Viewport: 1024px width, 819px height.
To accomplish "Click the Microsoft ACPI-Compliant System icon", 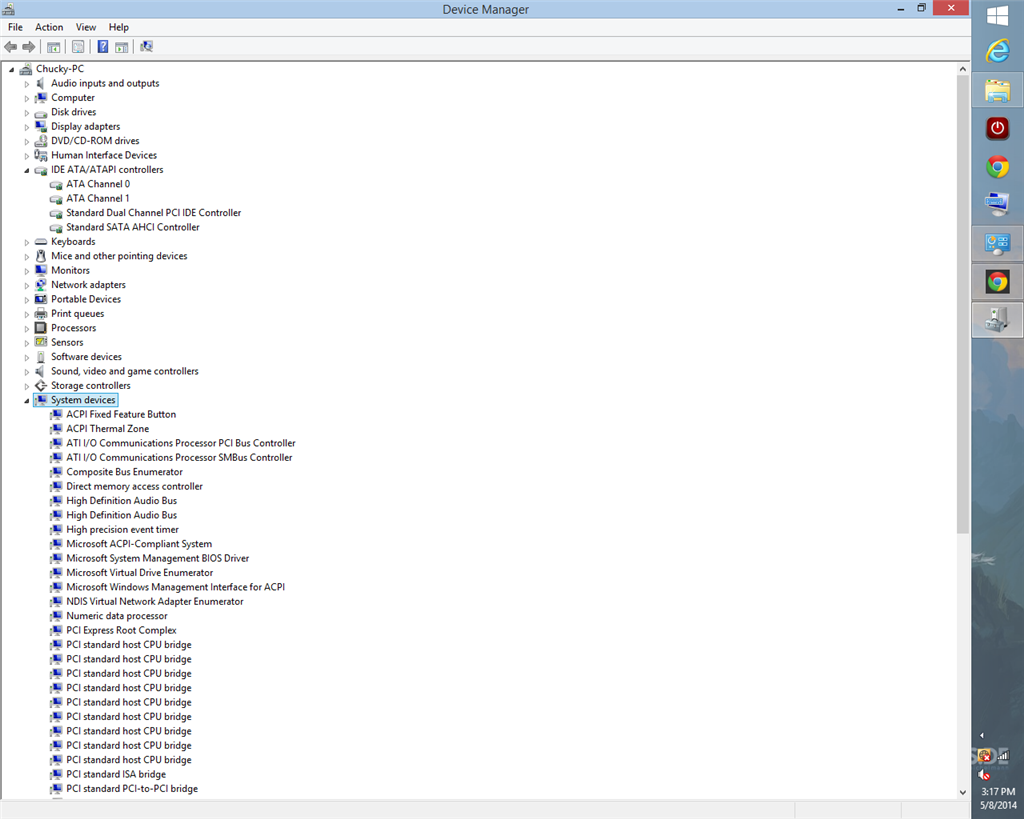I will [x=56, y=543].
